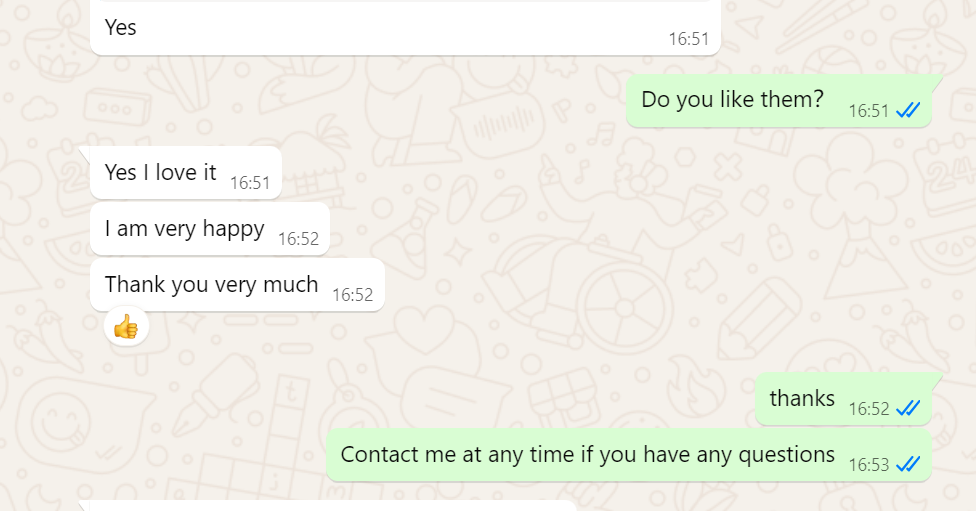Click the "Thank you very much" message
976x511 pixels.
coord(237,284)
